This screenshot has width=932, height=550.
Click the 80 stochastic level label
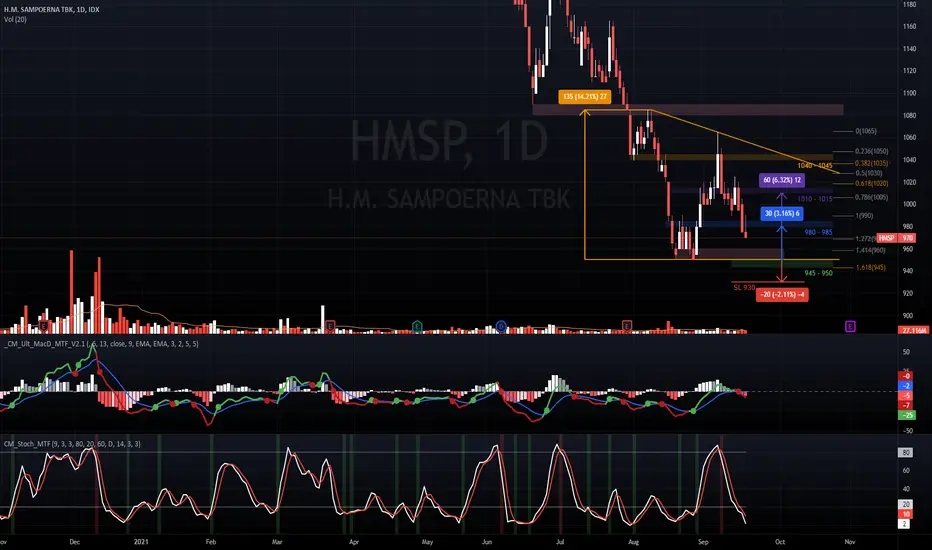coord(906,452)
